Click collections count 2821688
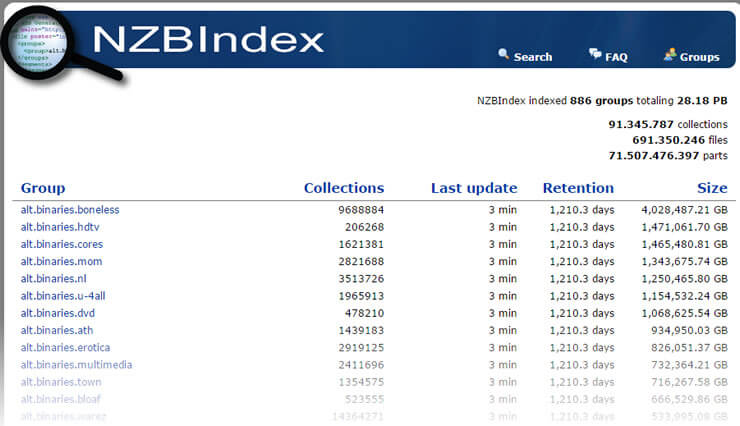The height and width of the screenshot is (426, 740). [x=361, y=261]
